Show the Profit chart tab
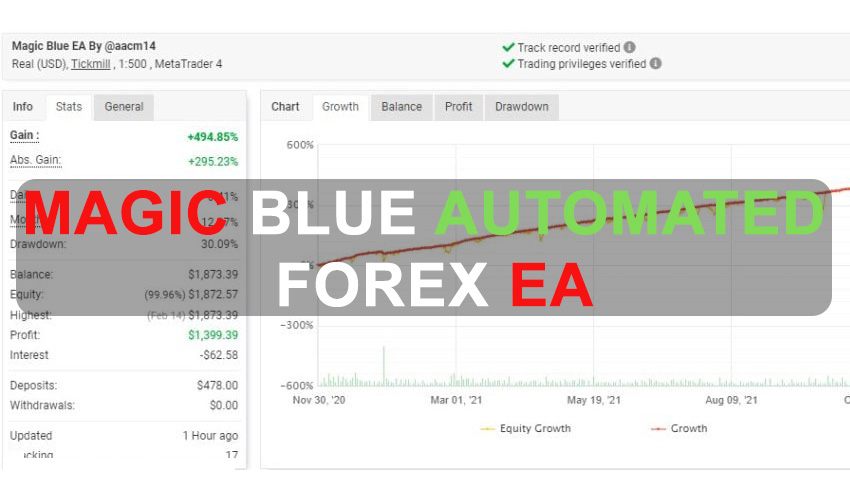This screenshot has height=500, width=850. click(459, 106)
